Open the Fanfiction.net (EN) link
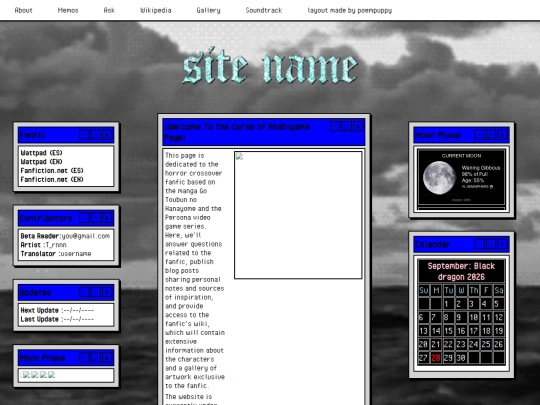540x405 pixels. [x=52, y=179]
